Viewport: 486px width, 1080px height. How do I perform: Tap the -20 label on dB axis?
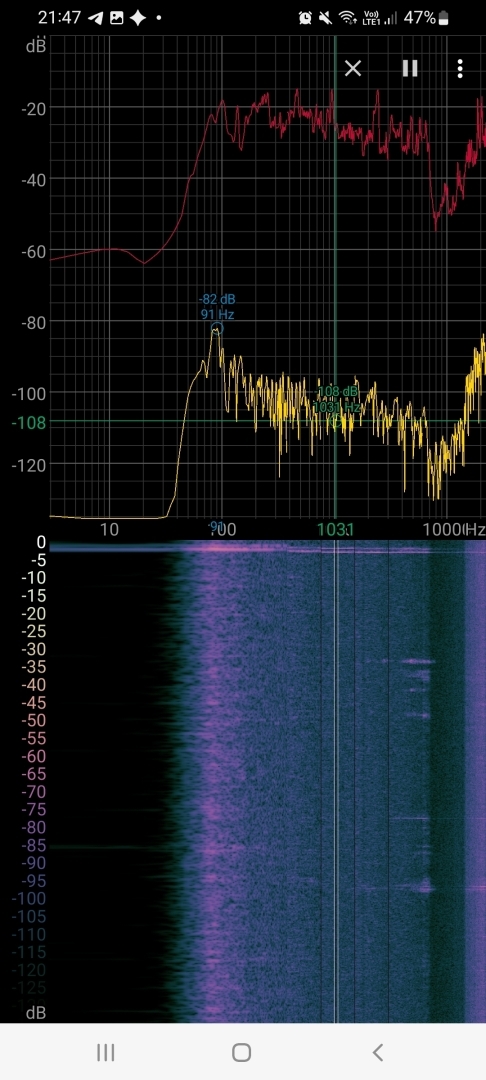click(33, 108)
